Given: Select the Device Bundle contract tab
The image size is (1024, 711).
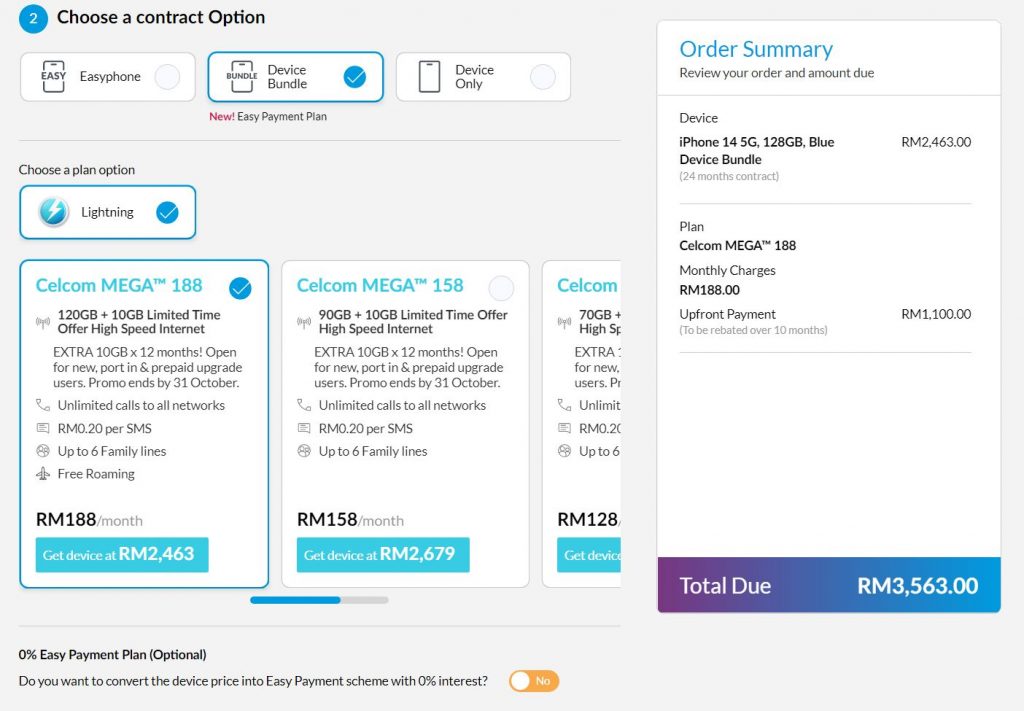Looking at the screenshot, I should pos(295,77).
